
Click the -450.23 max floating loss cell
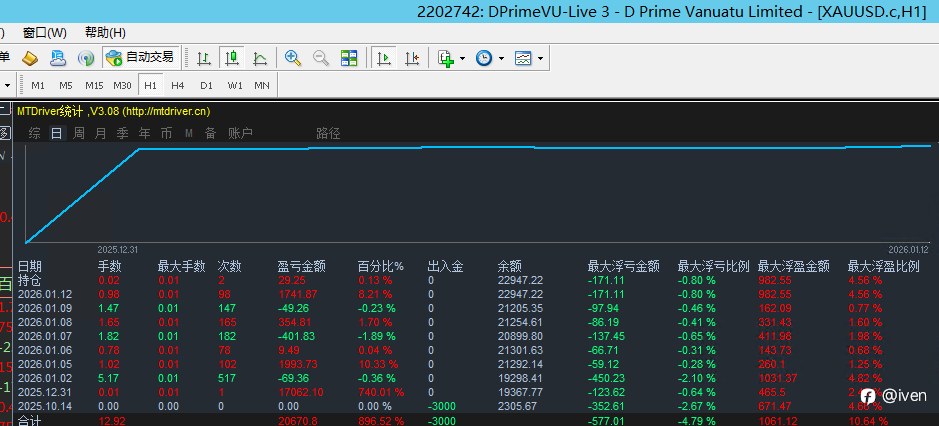pyautogui.click(x=606, y=378)
